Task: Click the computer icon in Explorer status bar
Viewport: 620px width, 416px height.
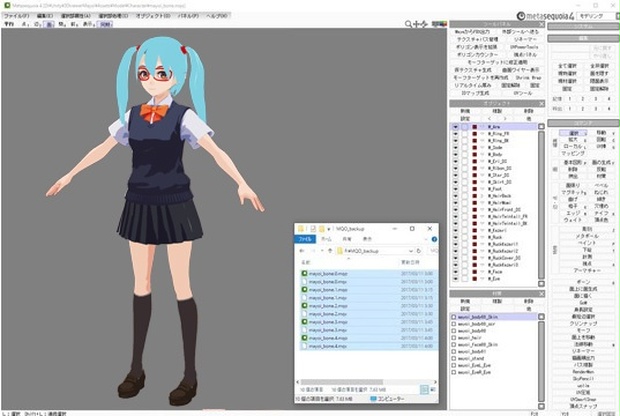Action: click(x=372, y=399)
